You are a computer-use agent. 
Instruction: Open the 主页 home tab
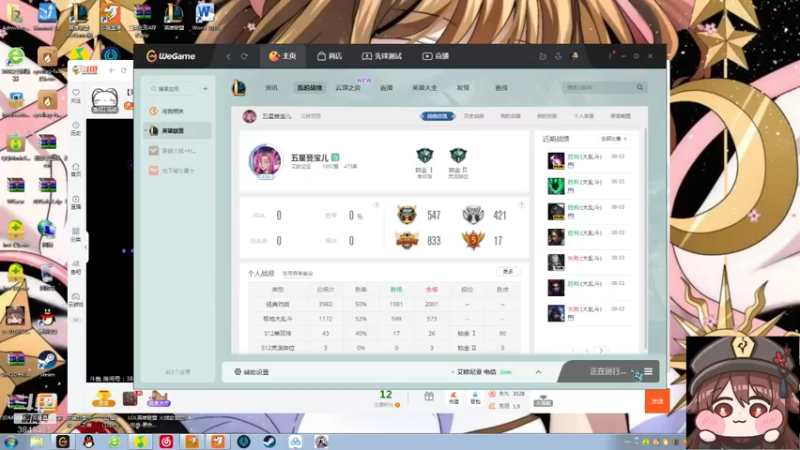[x=283, y=56]
